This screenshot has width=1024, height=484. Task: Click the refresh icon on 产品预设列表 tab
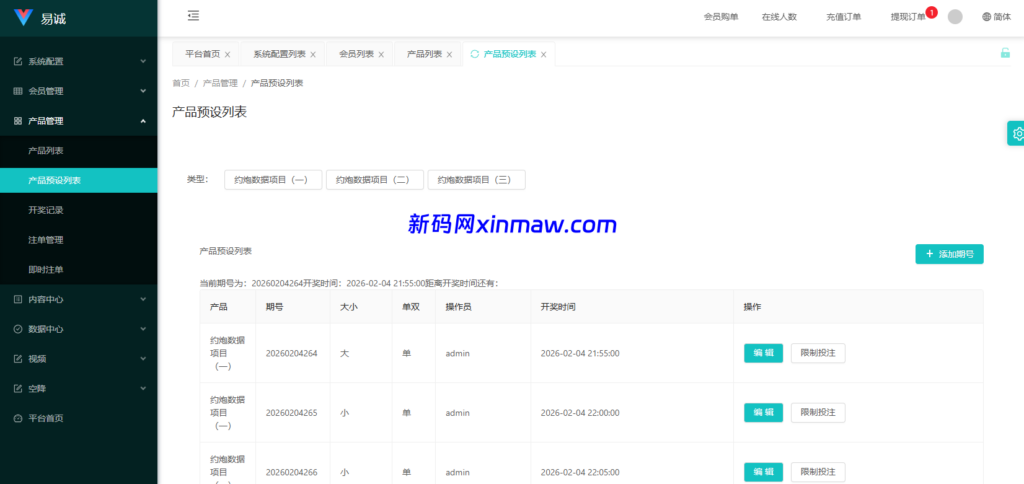pos(475,54)
